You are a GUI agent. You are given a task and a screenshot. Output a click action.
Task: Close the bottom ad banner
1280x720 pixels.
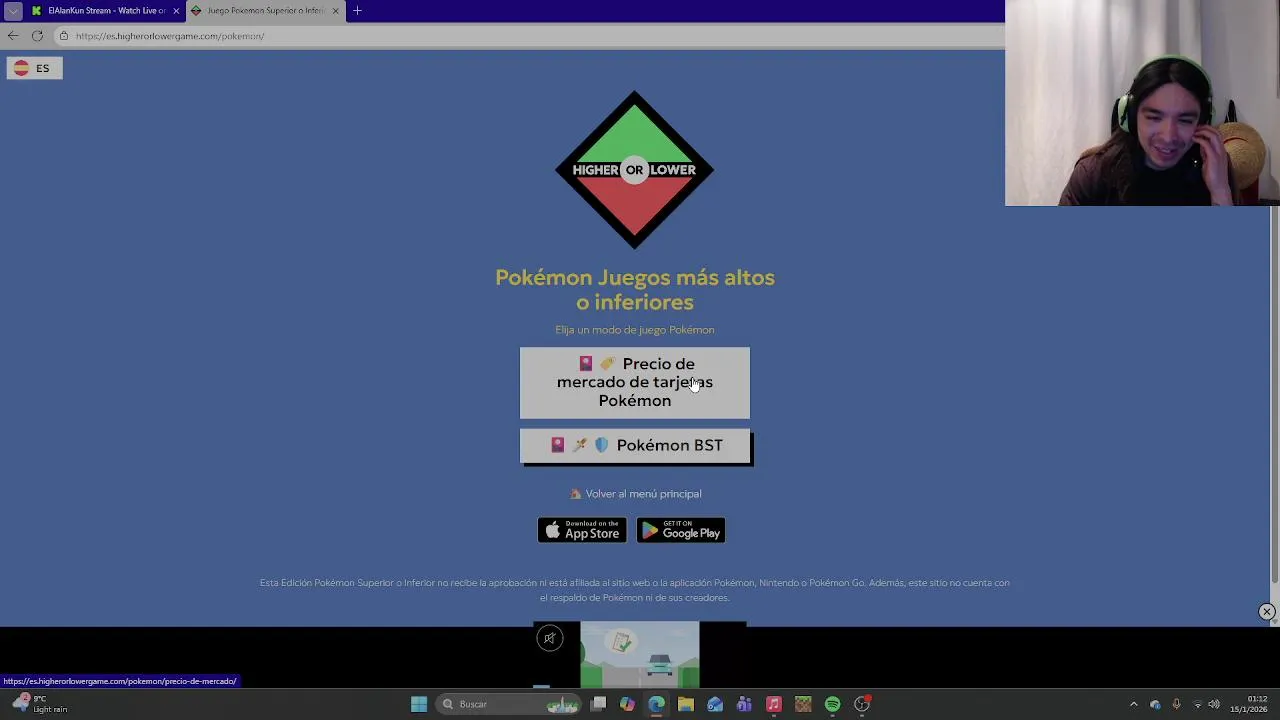coord(1266,611)
